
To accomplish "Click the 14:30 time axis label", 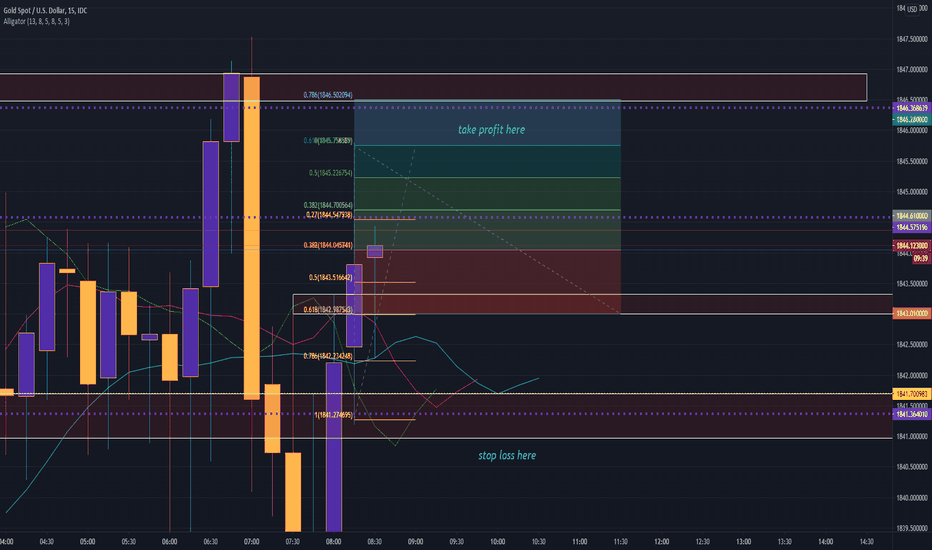I will point(867,542).
